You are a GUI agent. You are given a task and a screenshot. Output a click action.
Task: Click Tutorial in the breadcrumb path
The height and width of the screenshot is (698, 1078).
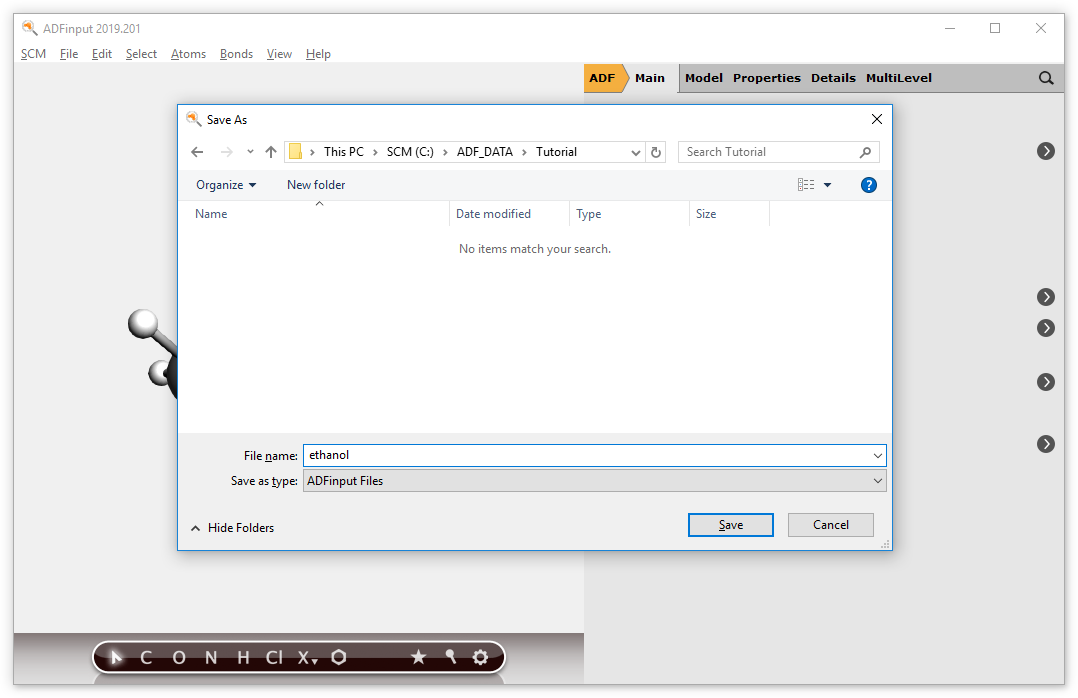[556, 152]
